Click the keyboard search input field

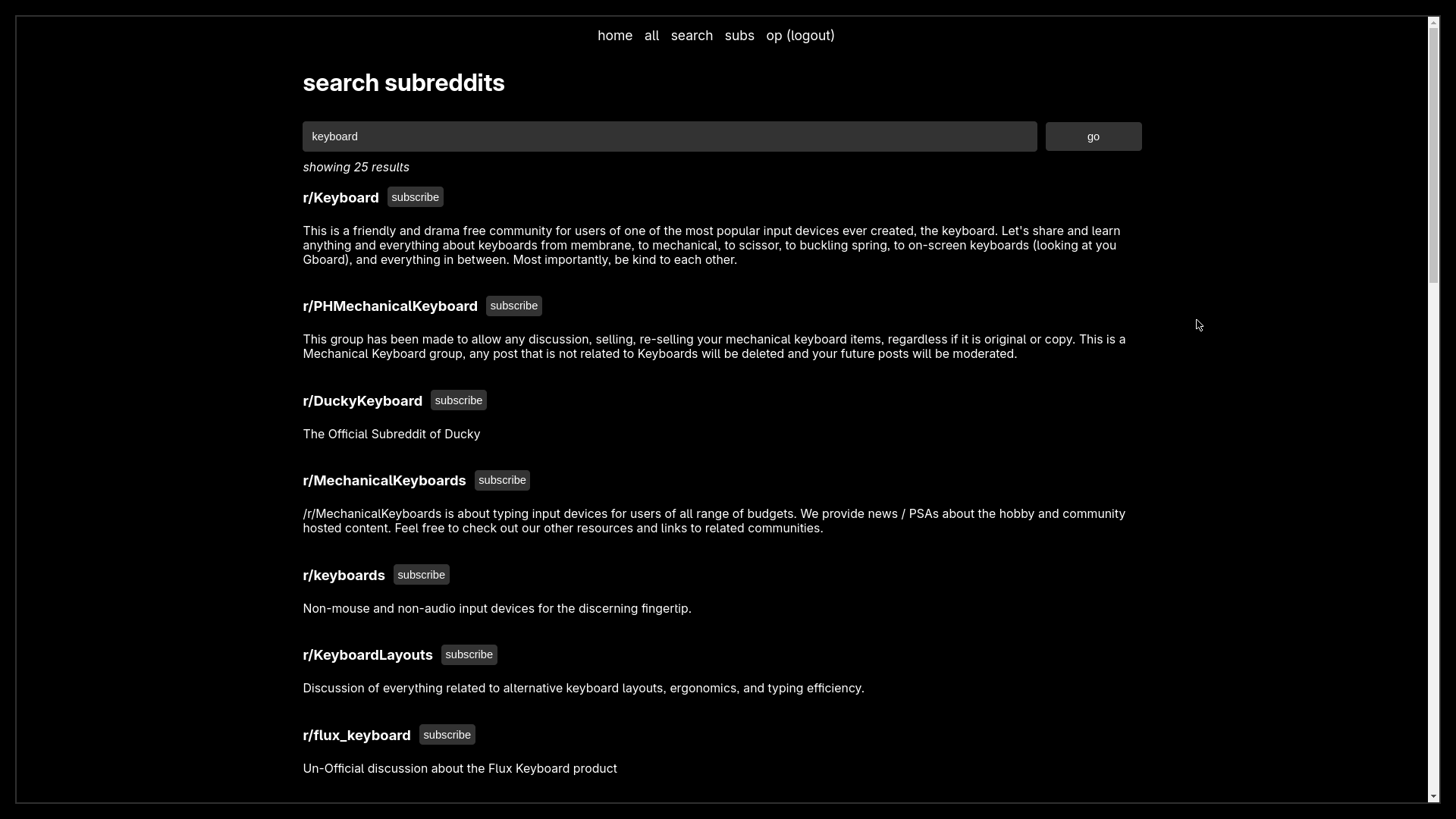670,136
